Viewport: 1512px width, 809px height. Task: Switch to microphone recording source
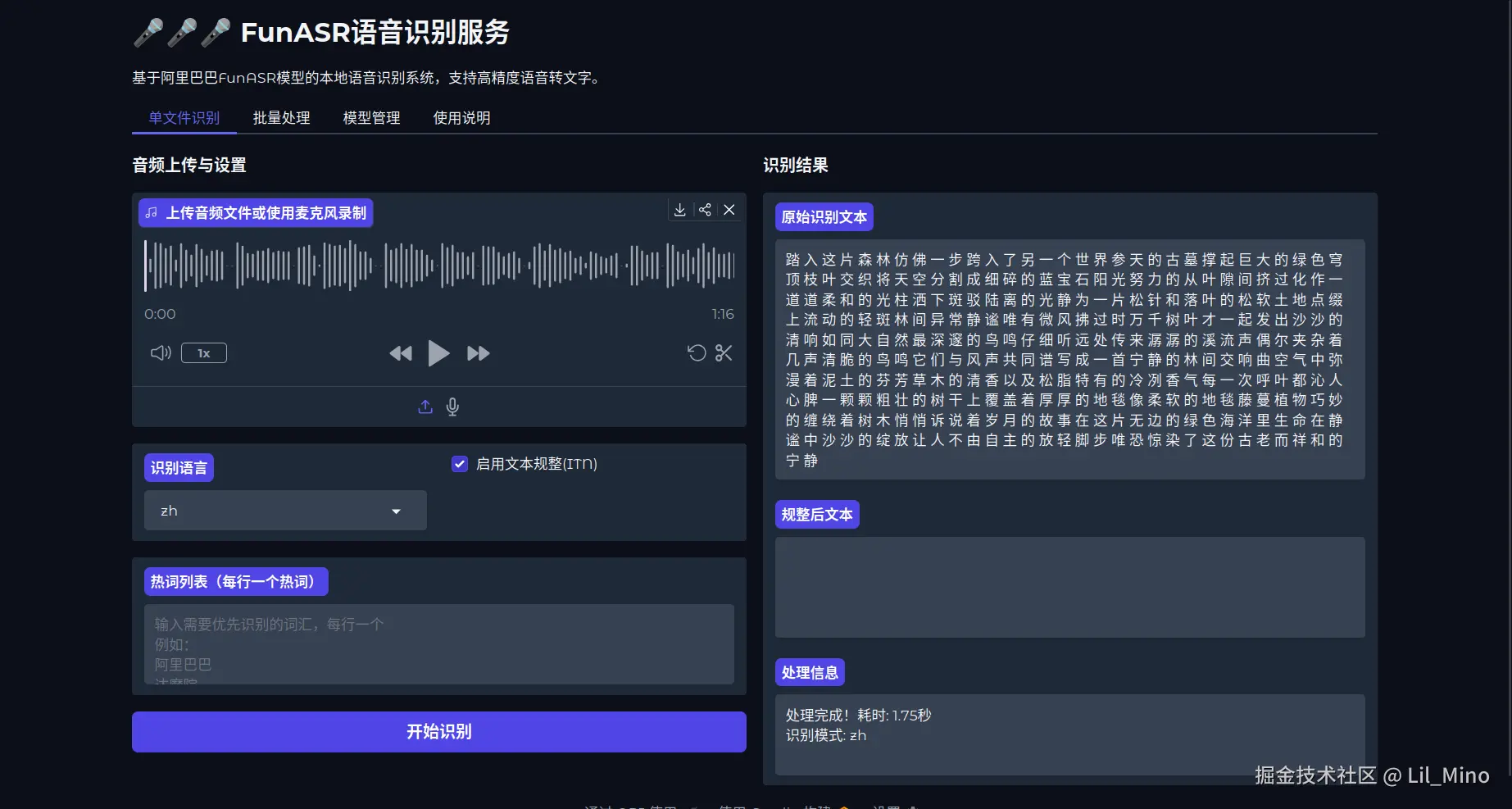coord(452,407)
